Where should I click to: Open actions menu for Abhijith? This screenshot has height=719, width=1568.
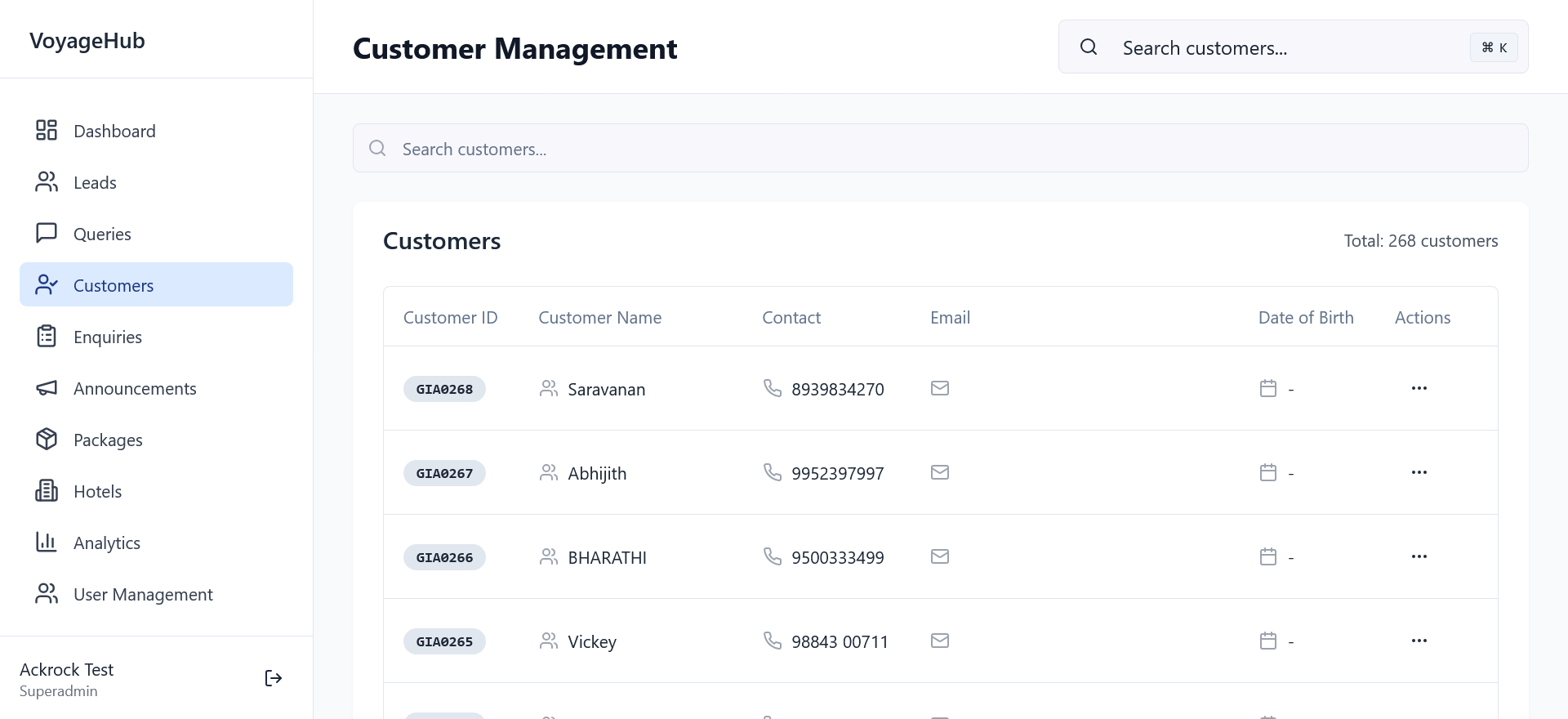1419,472
